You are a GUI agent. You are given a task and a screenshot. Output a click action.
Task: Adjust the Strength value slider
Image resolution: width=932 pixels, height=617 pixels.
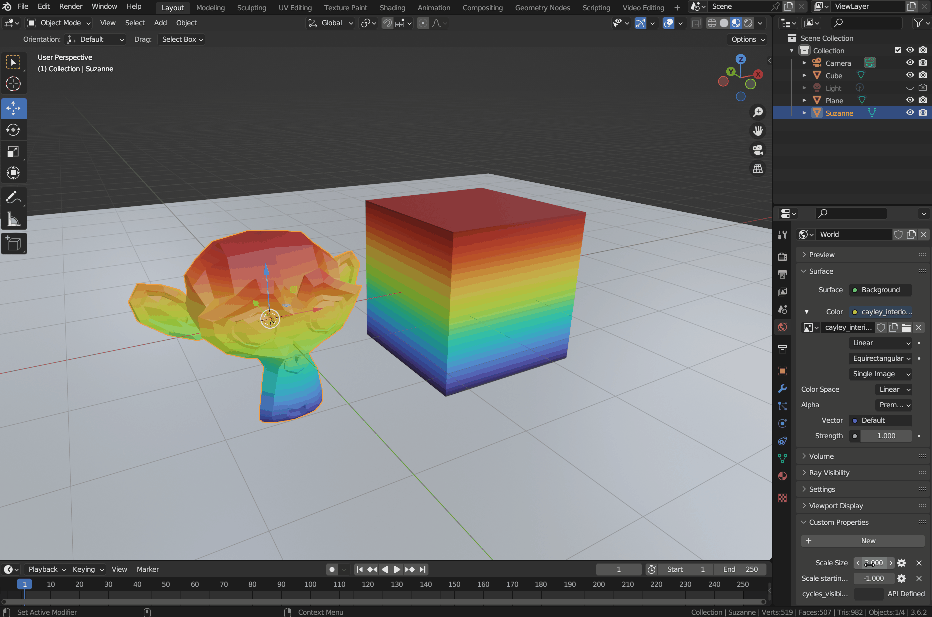(881, 436)
